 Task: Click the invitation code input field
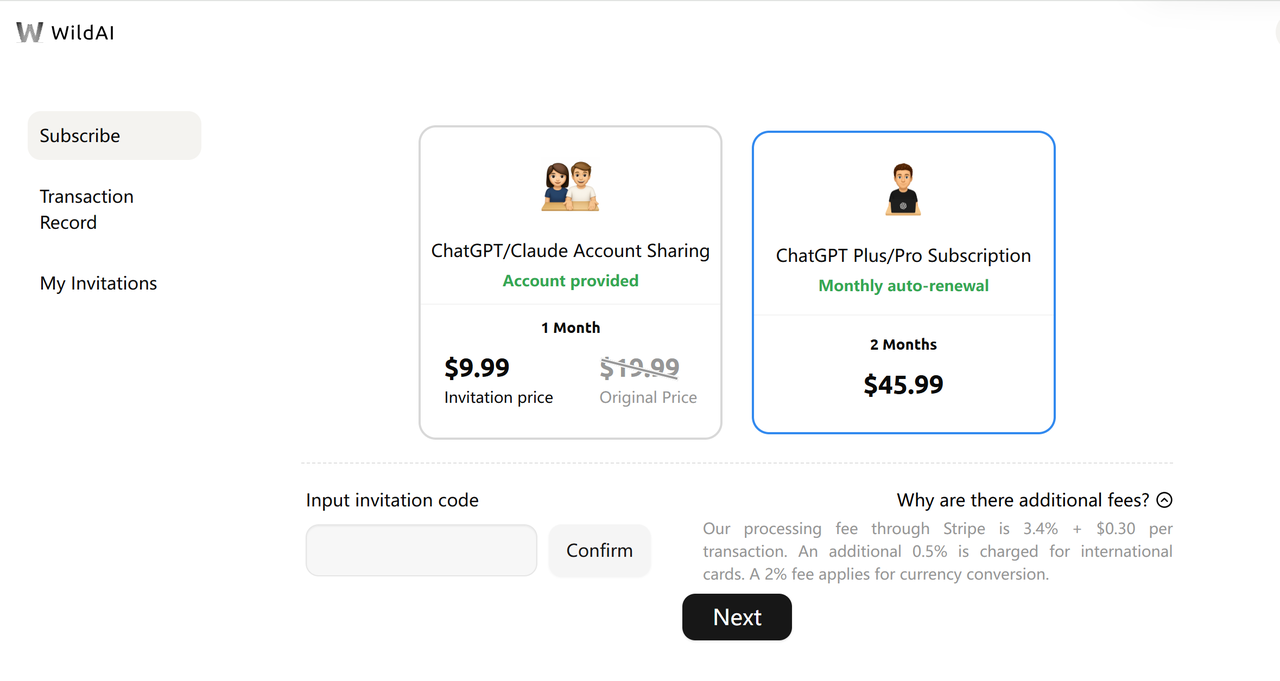[x=421, y=551]
